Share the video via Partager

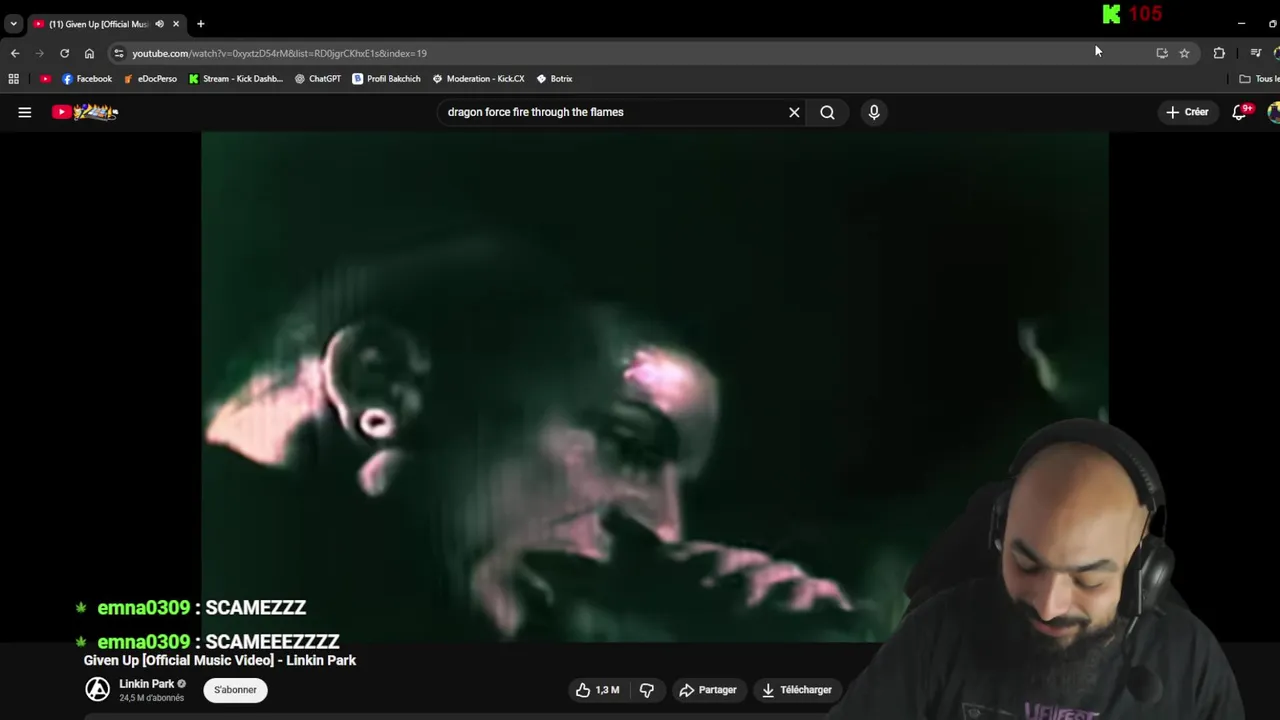pyautogui.click(x=707, y=690)
